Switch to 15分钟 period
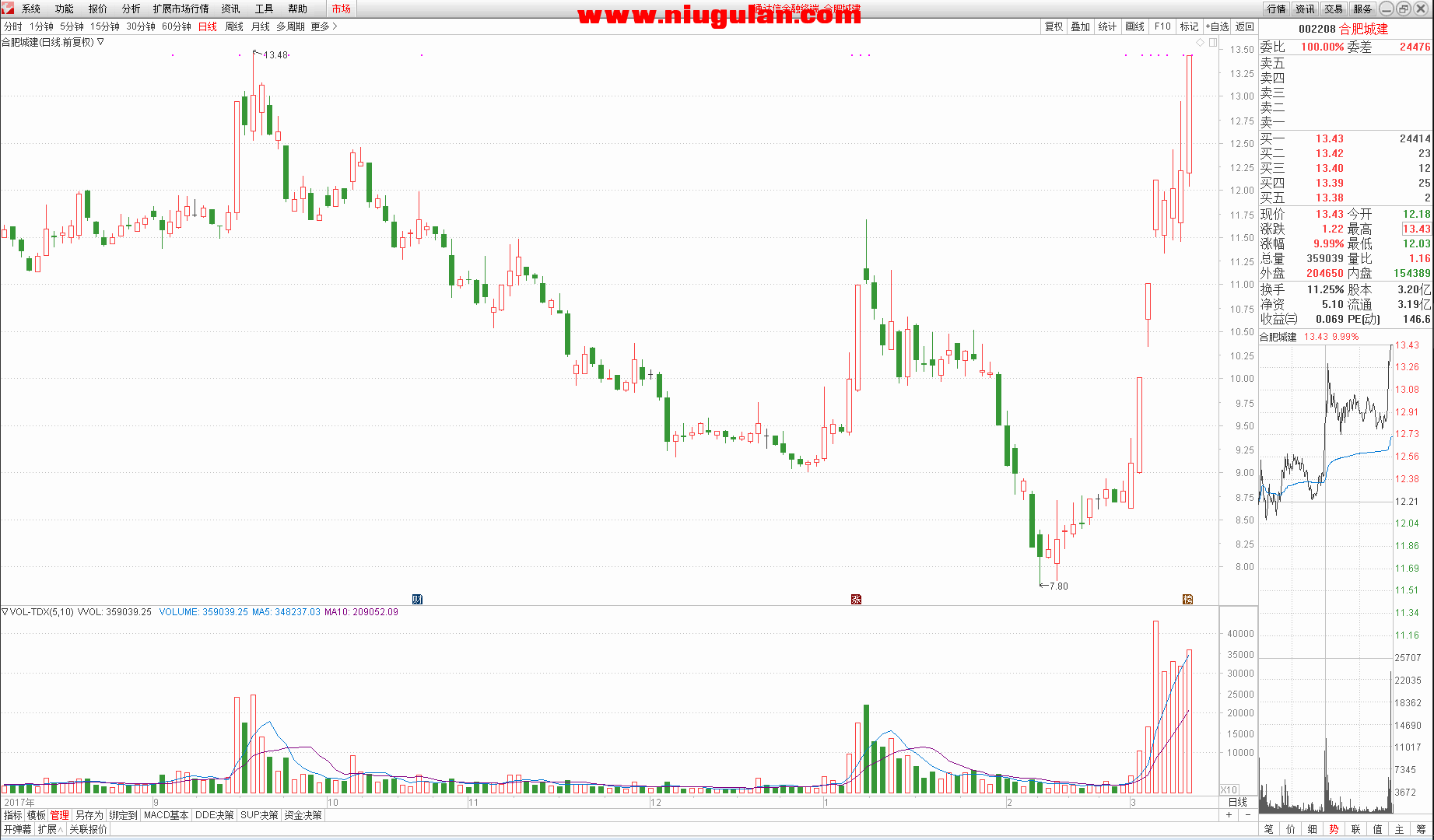Screen dimensions: 1434x840 (105, 26)
